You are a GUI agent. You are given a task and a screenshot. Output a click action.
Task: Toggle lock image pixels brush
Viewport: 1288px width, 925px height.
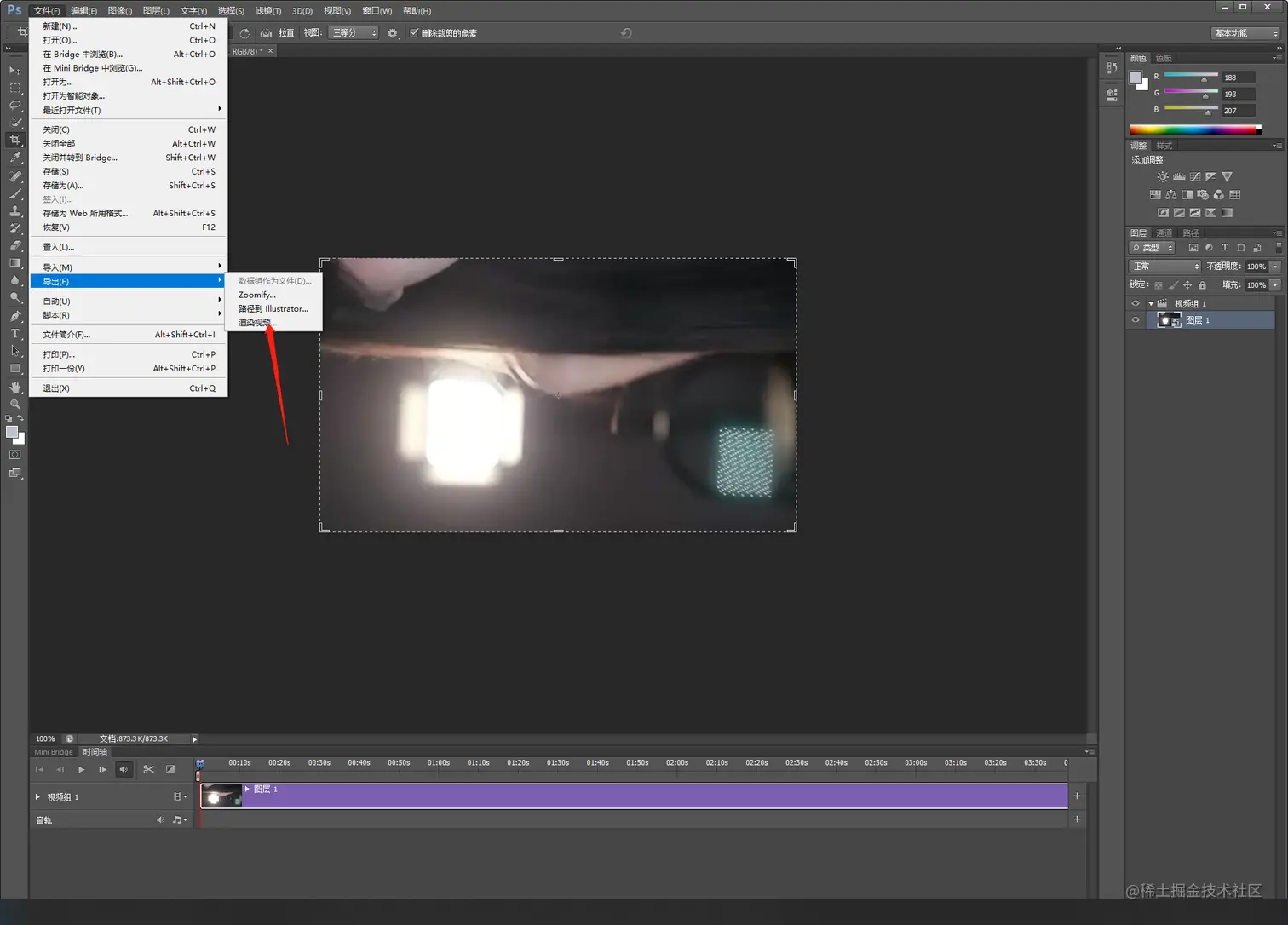point(1173,285)
